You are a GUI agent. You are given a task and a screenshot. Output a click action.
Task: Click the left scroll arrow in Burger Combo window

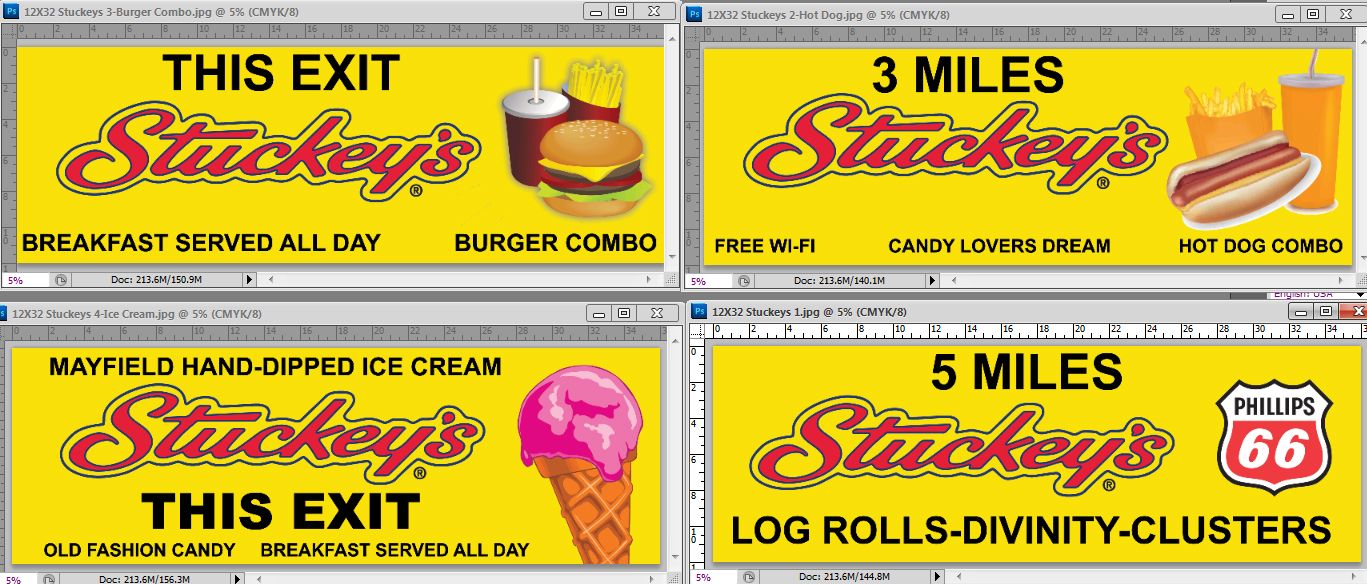[269, 280]
